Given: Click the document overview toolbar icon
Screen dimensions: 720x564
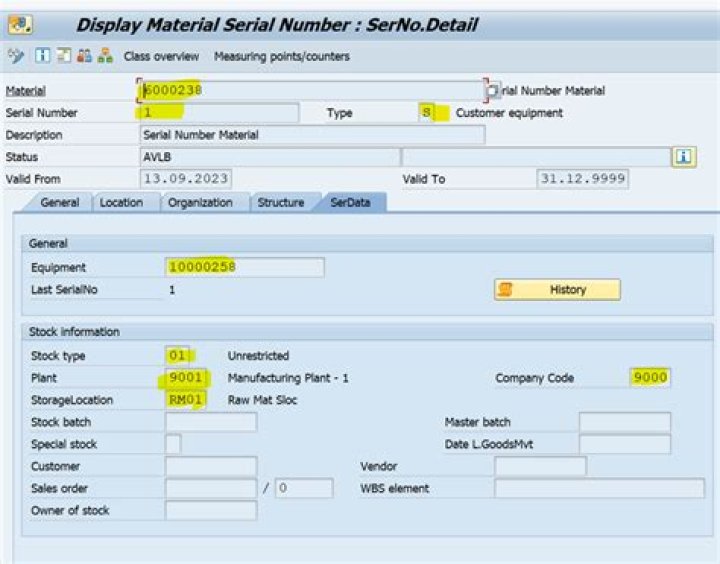Looking at the screenshot, I should click(x=63, y=56).
